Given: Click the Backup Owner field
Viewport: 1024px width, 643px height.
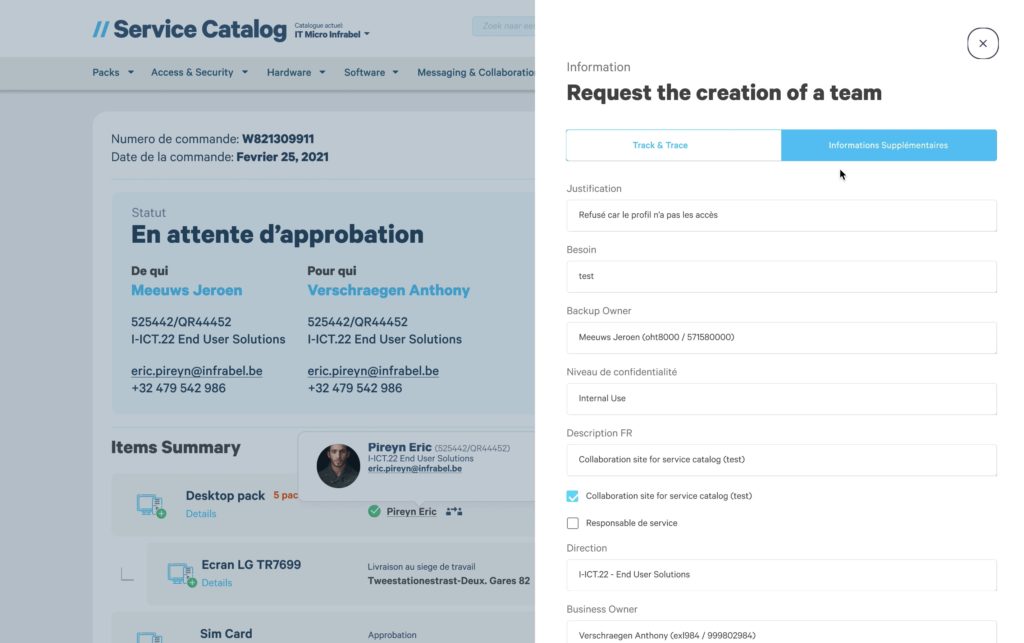Looking at the screenshot, I should tap(781, 337).
